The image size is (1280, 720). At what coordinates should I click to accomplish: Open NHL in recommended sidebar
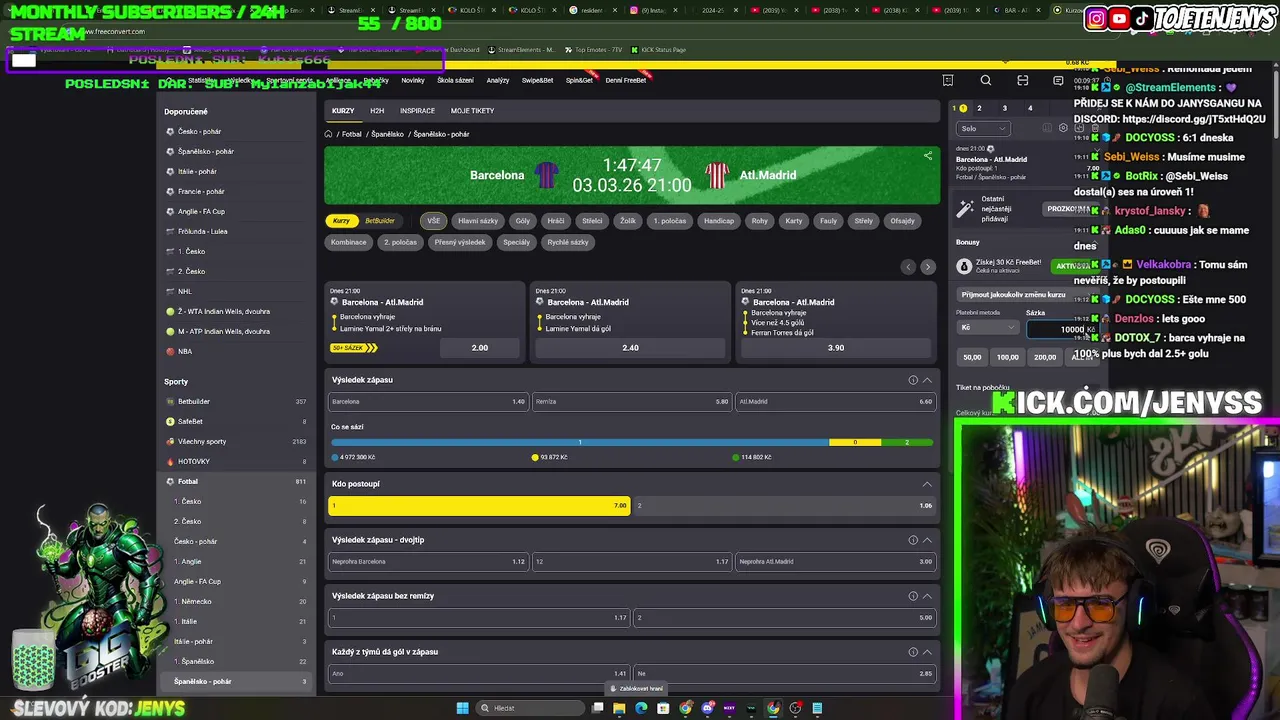[236, 291]
